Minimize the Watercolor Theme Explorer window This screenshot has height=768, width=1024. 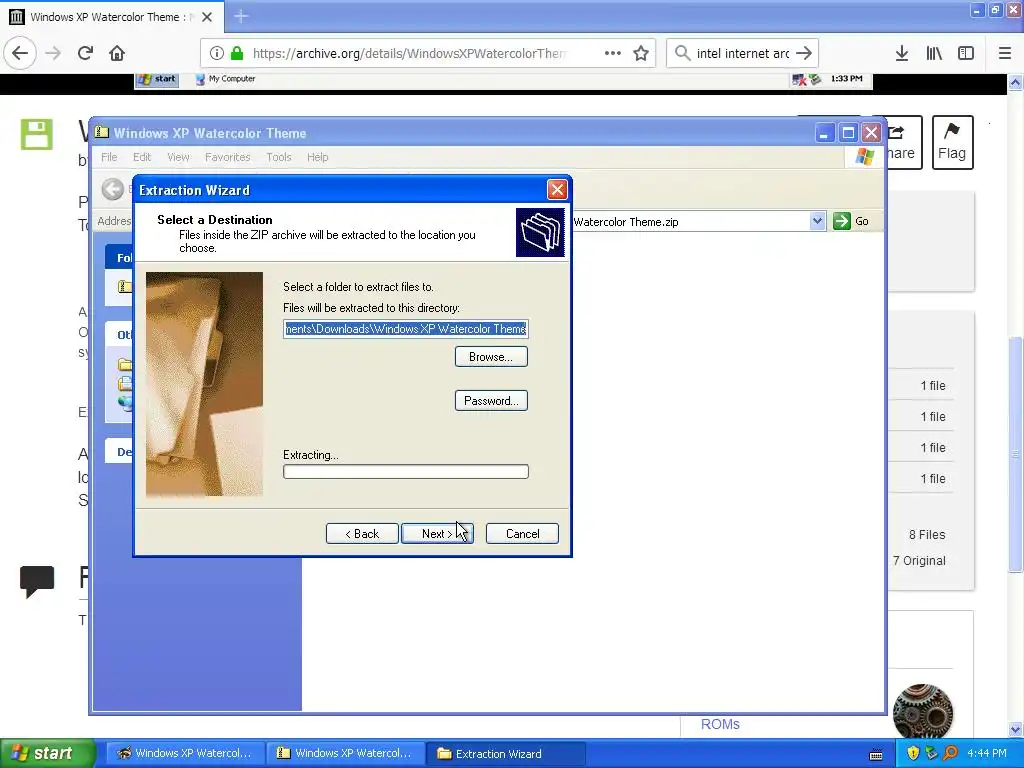(824, 133)
